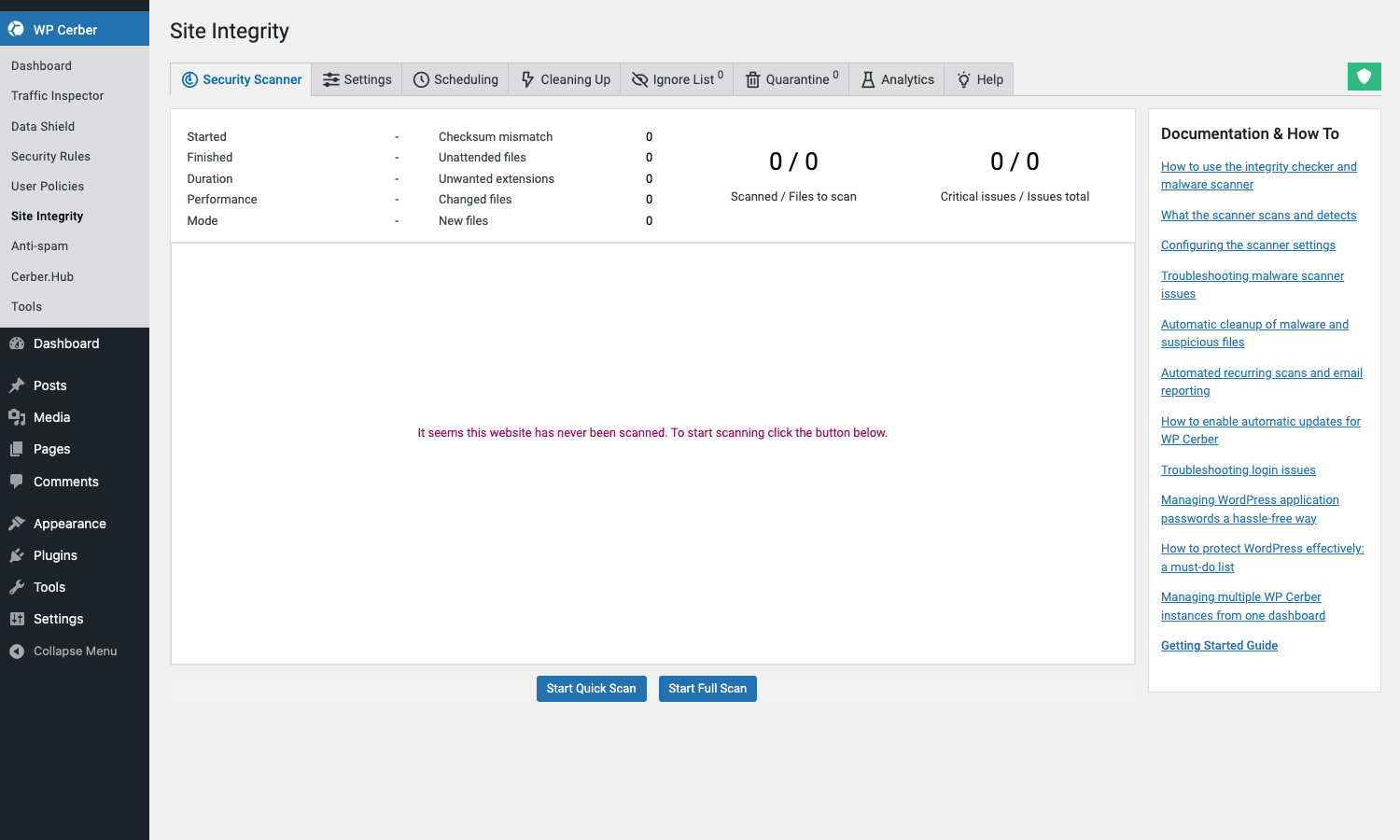
Task: Open the Scheduling tab
Action: pyautogui.click(x=455, y=79)
